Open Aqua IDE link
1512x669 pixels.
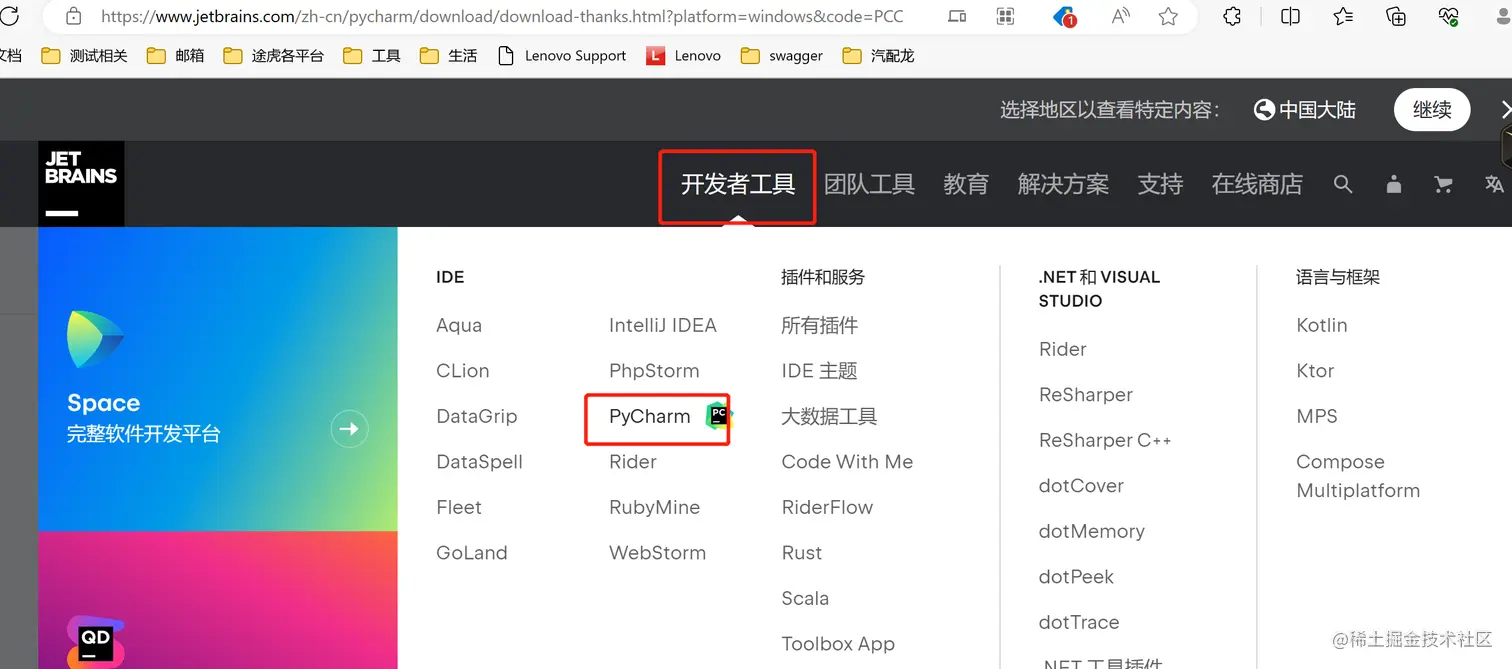point(459,325)
